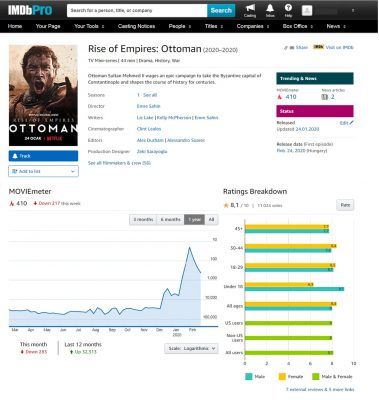Expand the People menu
The image size is (379, 400).
[x=180, y=26]
